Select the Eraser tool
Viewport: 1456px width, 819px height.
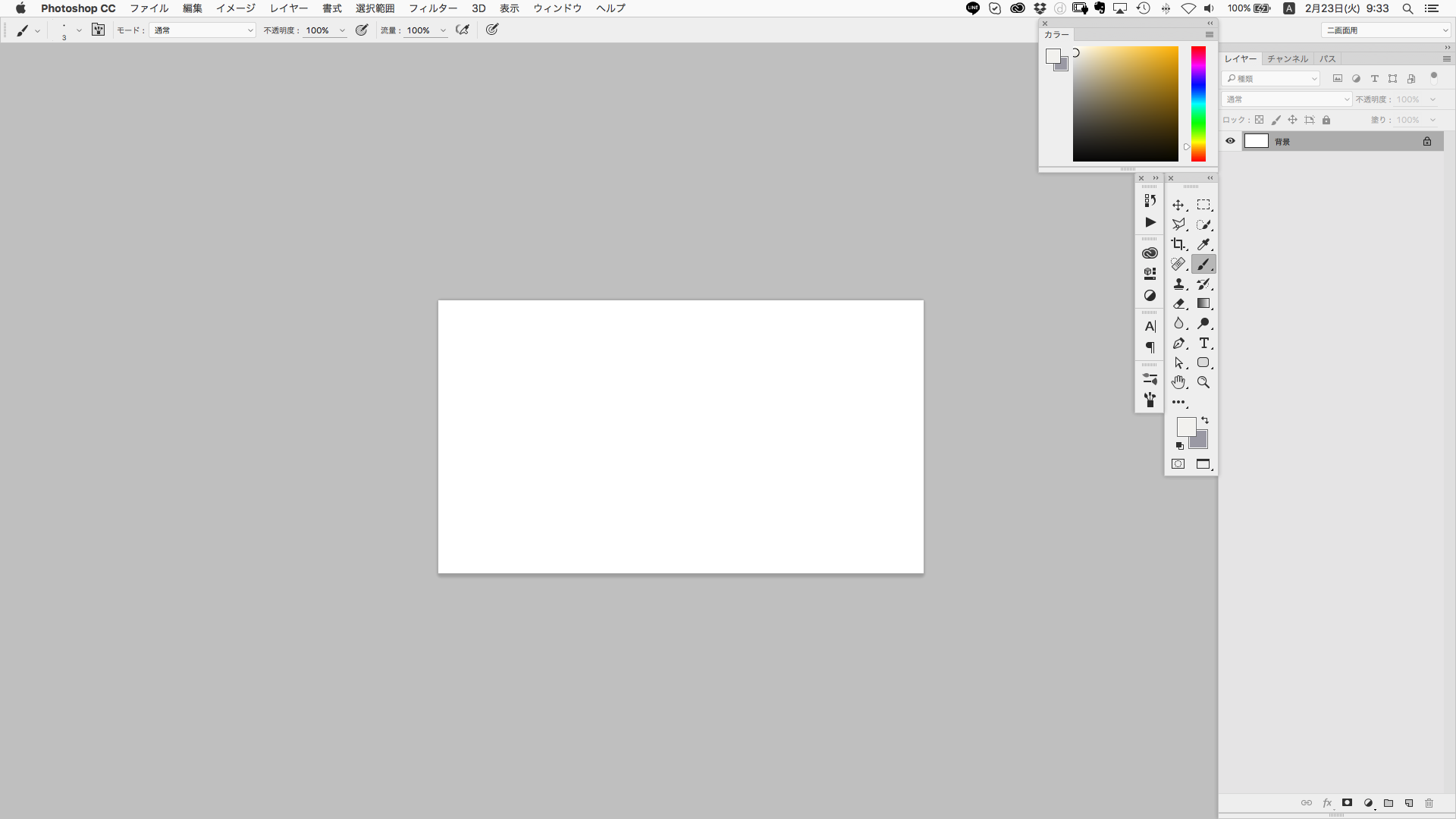1178,303
